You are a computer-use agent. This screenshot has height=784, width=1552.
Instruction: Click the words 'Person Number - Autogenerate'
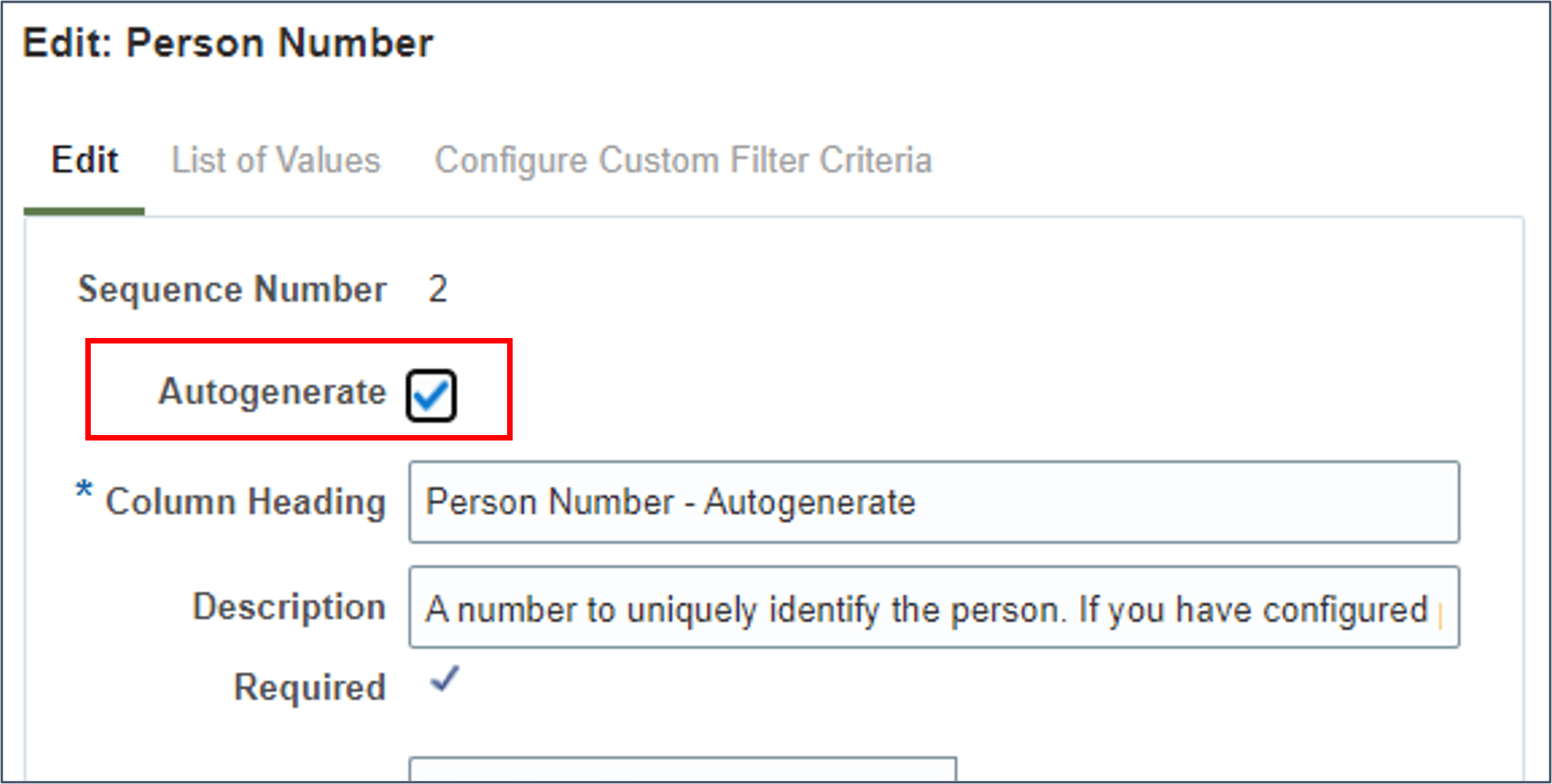tap(670, 502)
